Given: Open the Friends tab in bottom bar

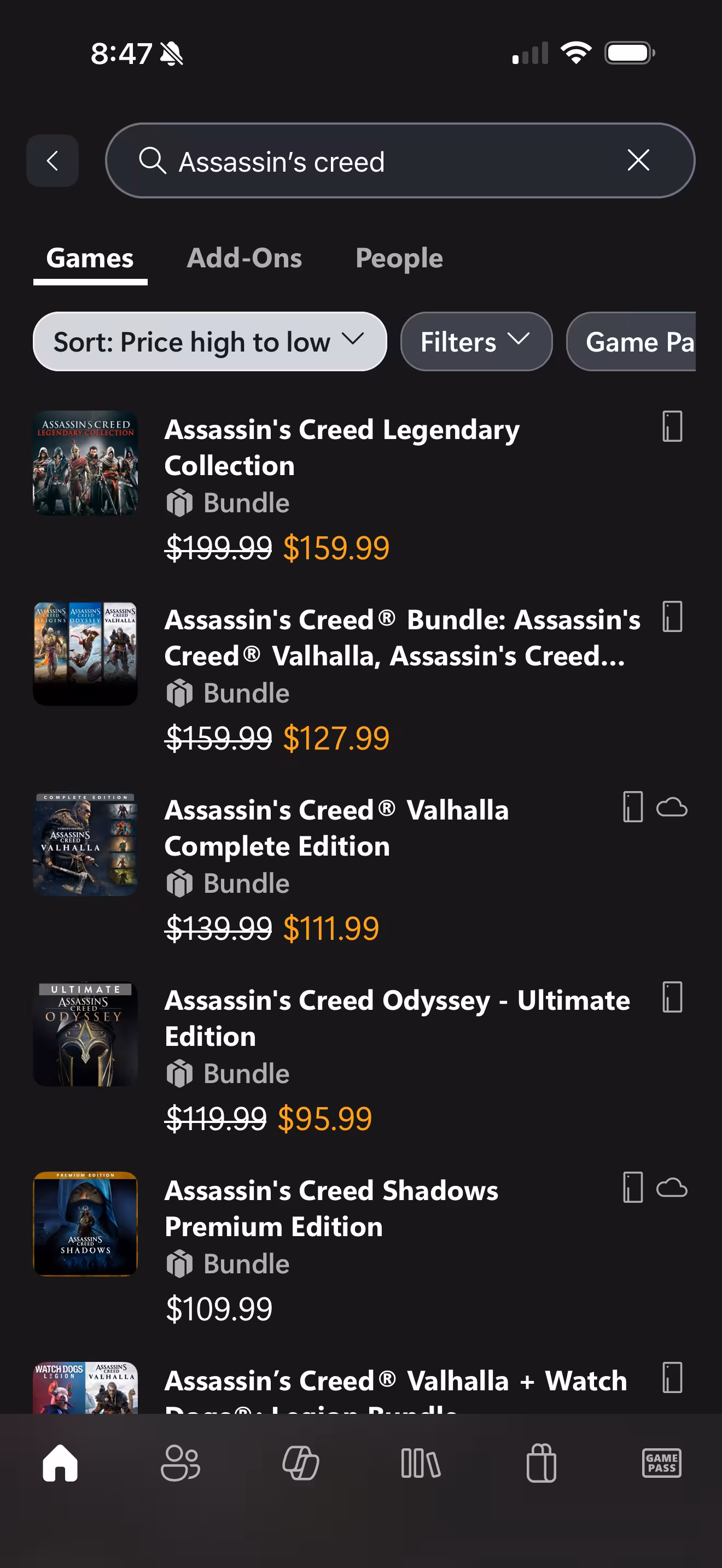Looking at the screenshot, I should coord(180,1464).
